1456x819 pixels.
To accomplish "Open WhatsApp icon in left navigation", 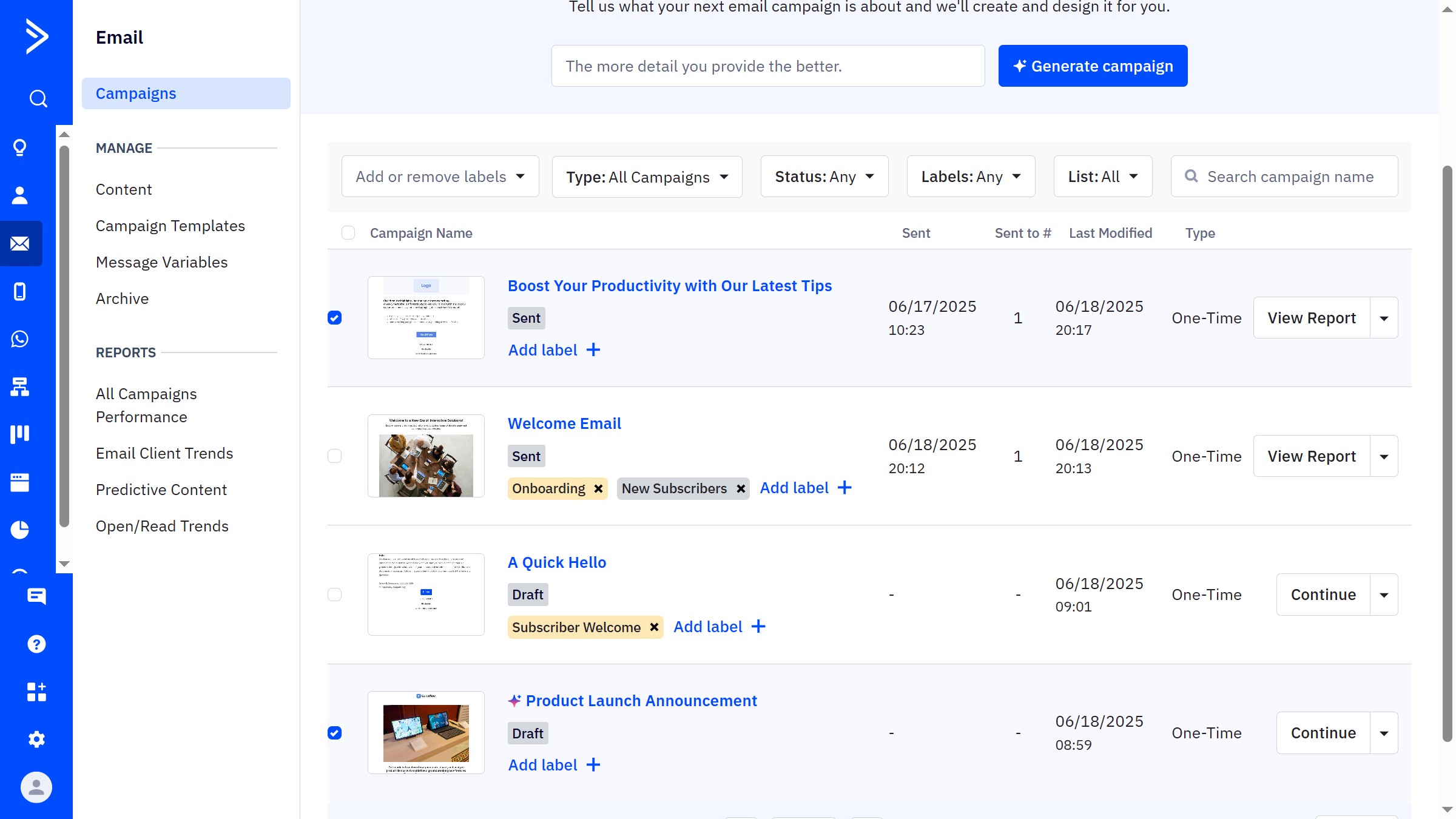I will 20,339.
